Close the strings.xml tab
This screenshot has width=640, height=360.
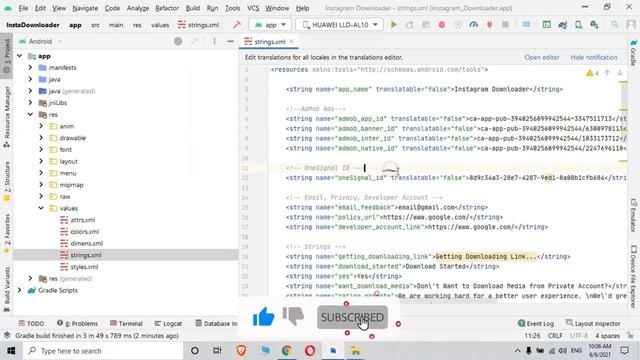[291, 42]
